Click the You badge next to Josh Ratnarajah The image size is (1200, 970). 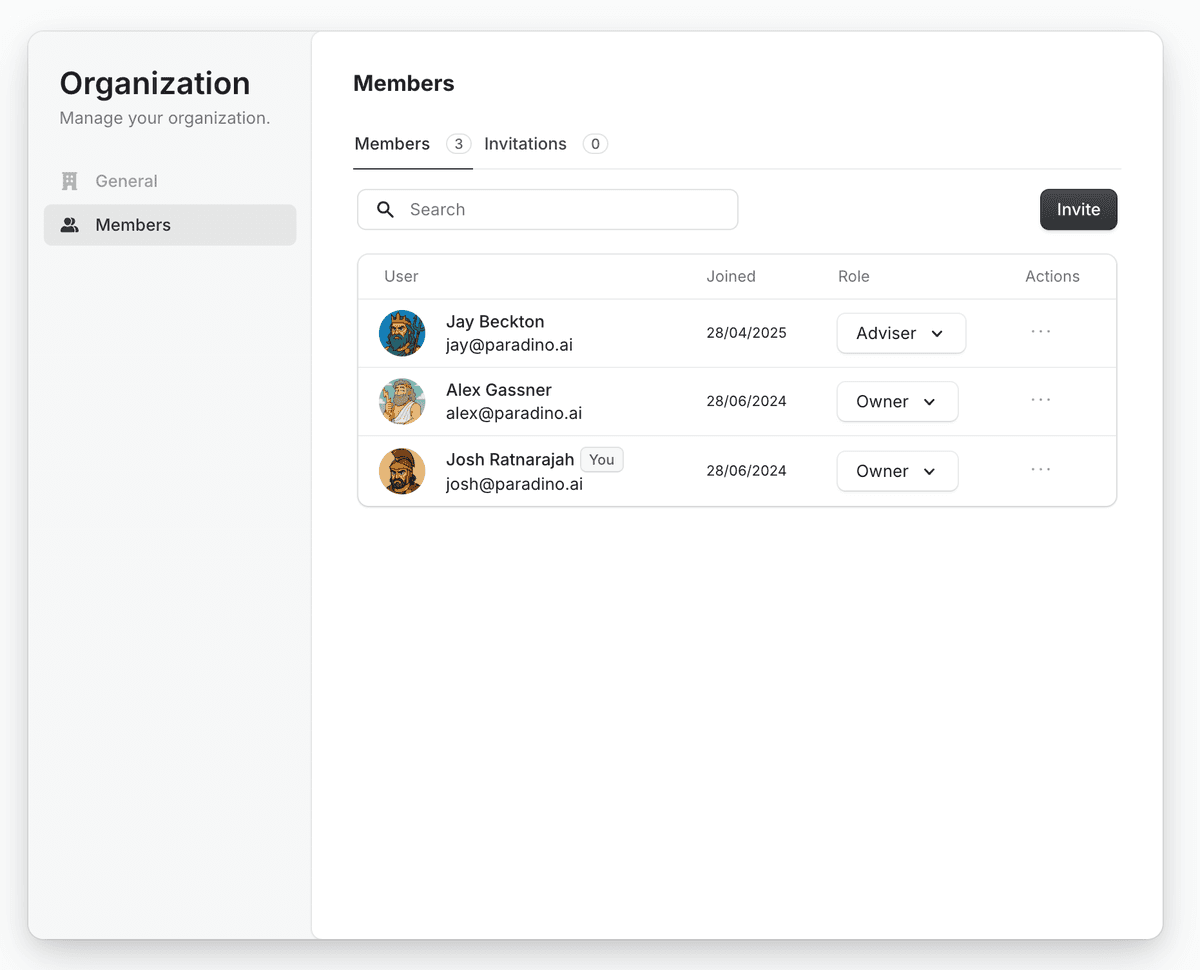[x=601, y=459]
